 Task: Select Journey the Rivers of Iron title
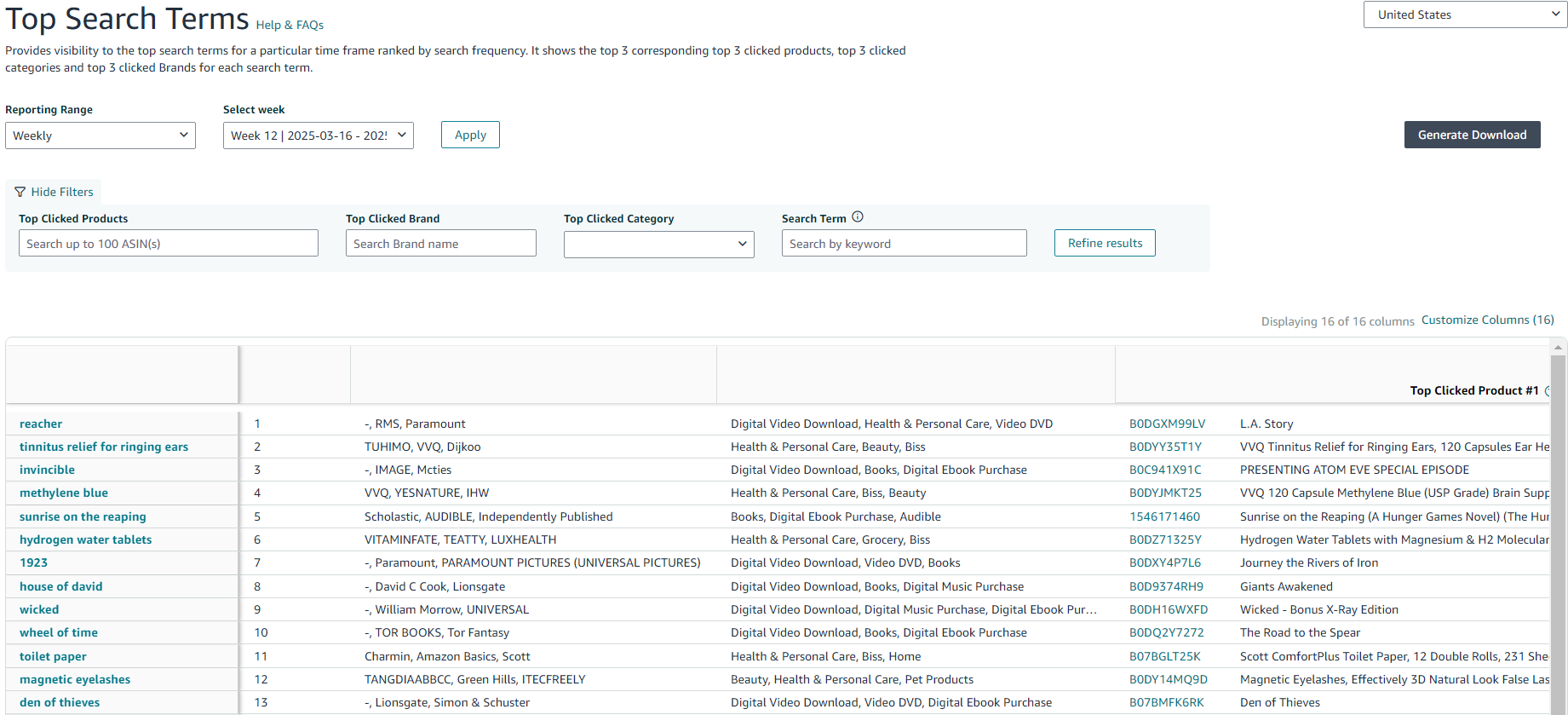[1309, 562]
